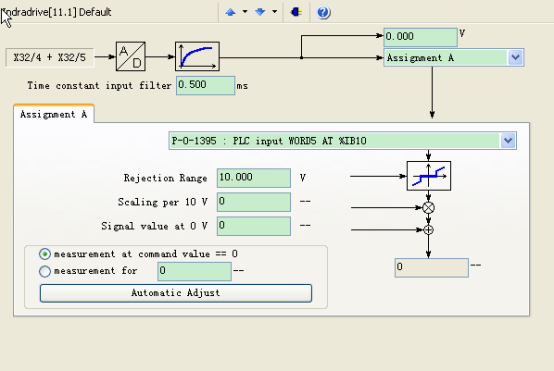Select measurement at command value == 0 radio
The width and height of the screenshot is (554, 371).
[45, 254]
